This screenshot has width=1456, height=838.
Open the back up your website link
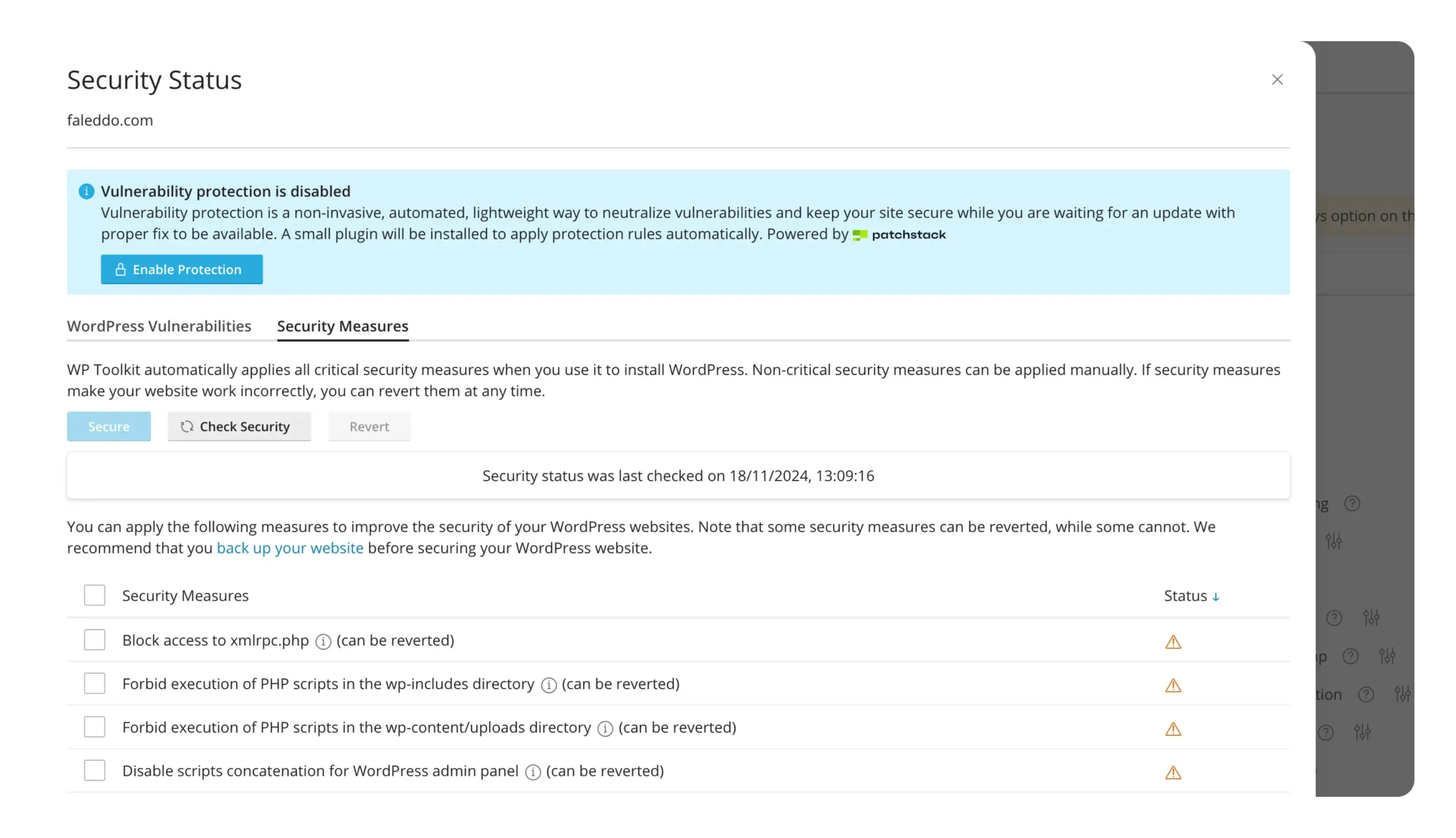[289, 548]
